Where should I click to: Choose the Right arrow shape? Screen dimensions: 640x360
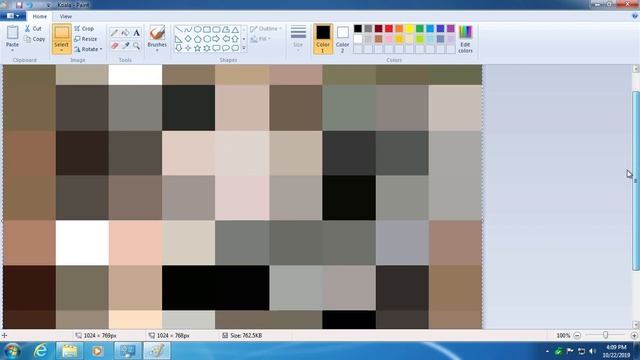pos(216,39)
